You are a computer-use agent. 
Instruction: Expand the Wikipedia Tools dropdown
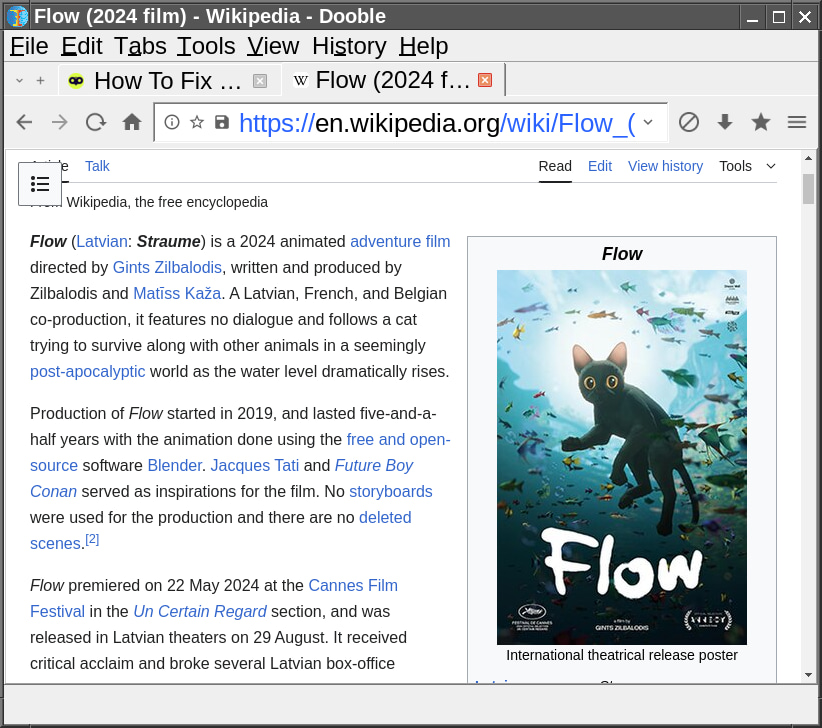747,166
